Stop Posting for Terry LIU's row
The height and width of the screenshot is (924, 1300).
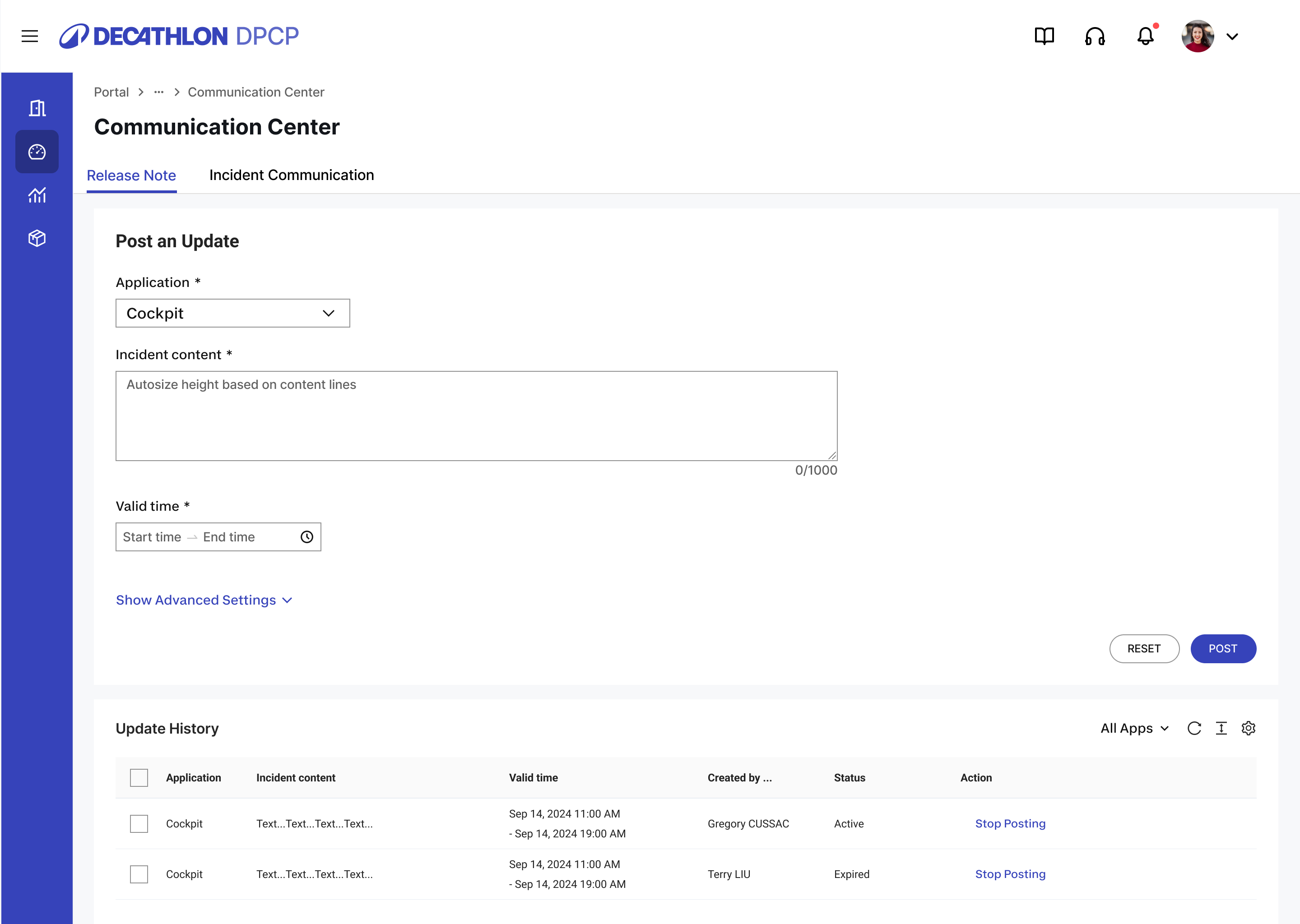(1010, 874)
